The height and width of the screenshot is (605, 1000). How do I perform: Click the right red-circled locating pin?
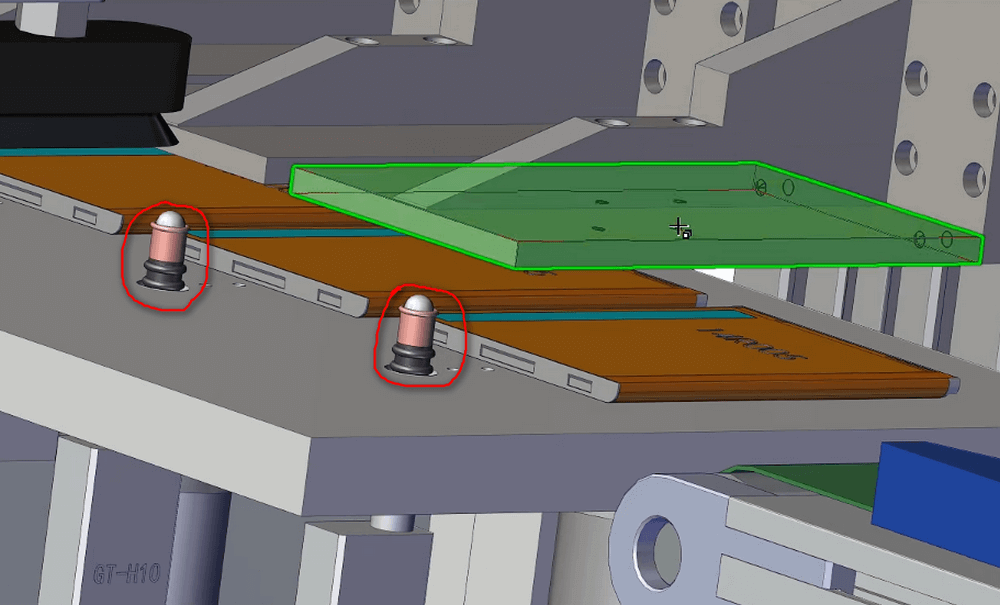tap(414, 333)
